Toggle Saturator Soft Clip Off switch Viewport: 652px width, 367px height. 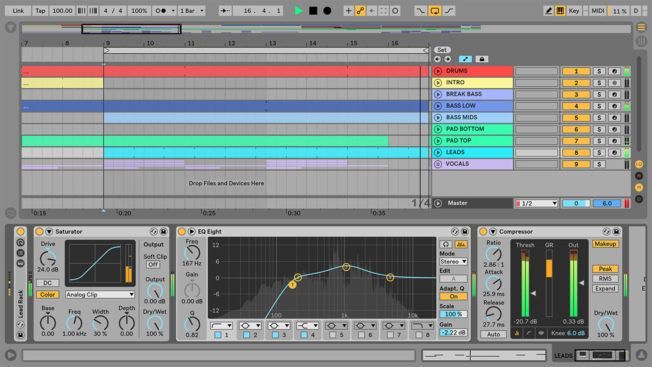(x=153, y=265)
